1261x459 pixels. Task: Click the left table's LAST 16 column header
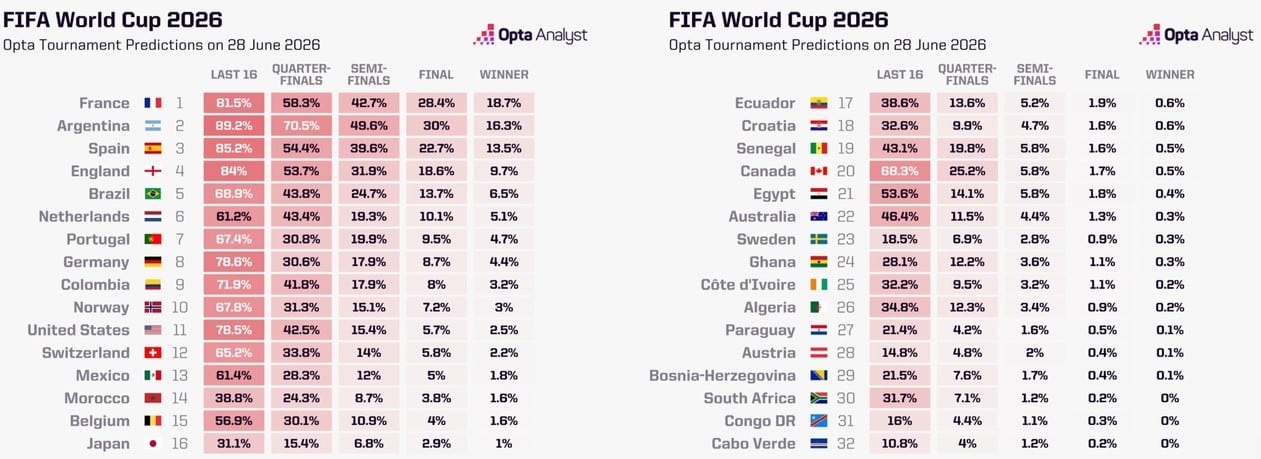pos(234,75)
